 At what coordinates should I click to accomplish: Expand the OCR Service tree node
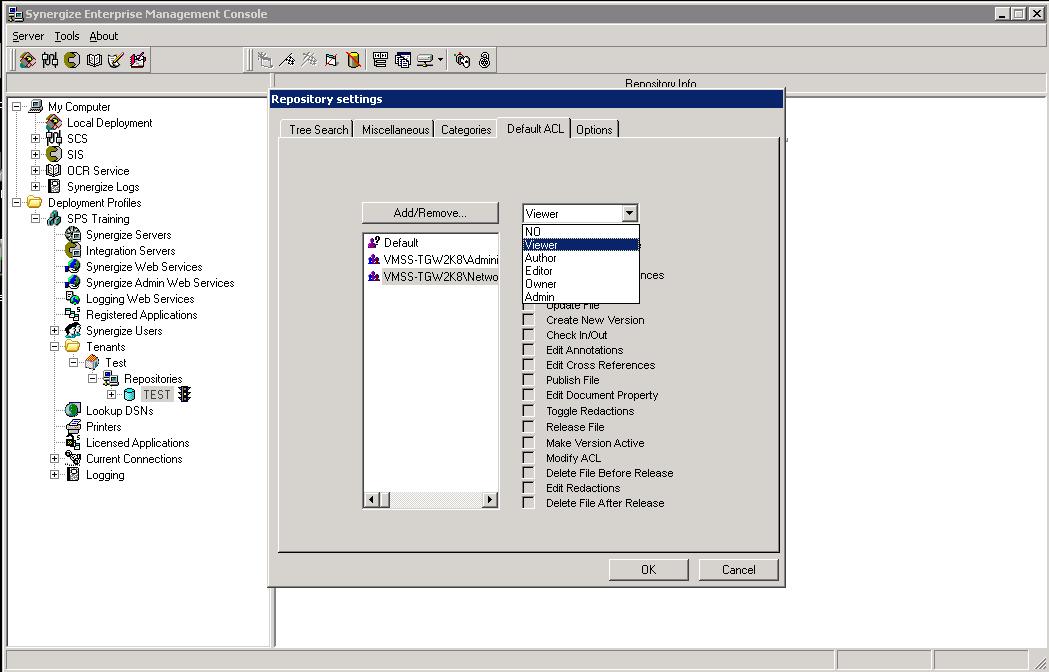(35, 171)
